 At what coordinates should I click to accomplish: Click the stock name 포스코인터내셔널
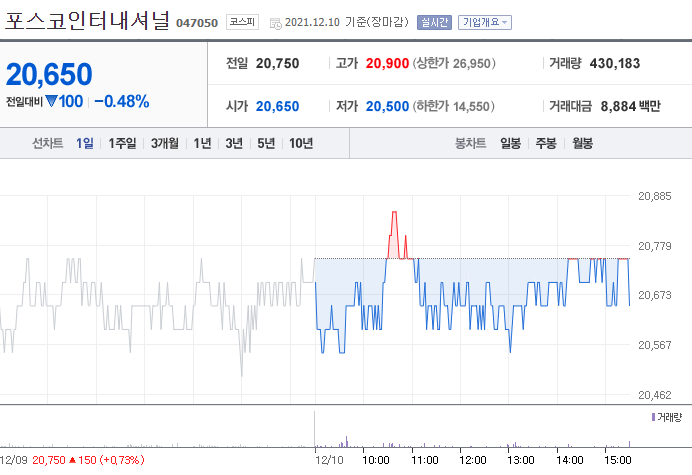click(87, 21)
